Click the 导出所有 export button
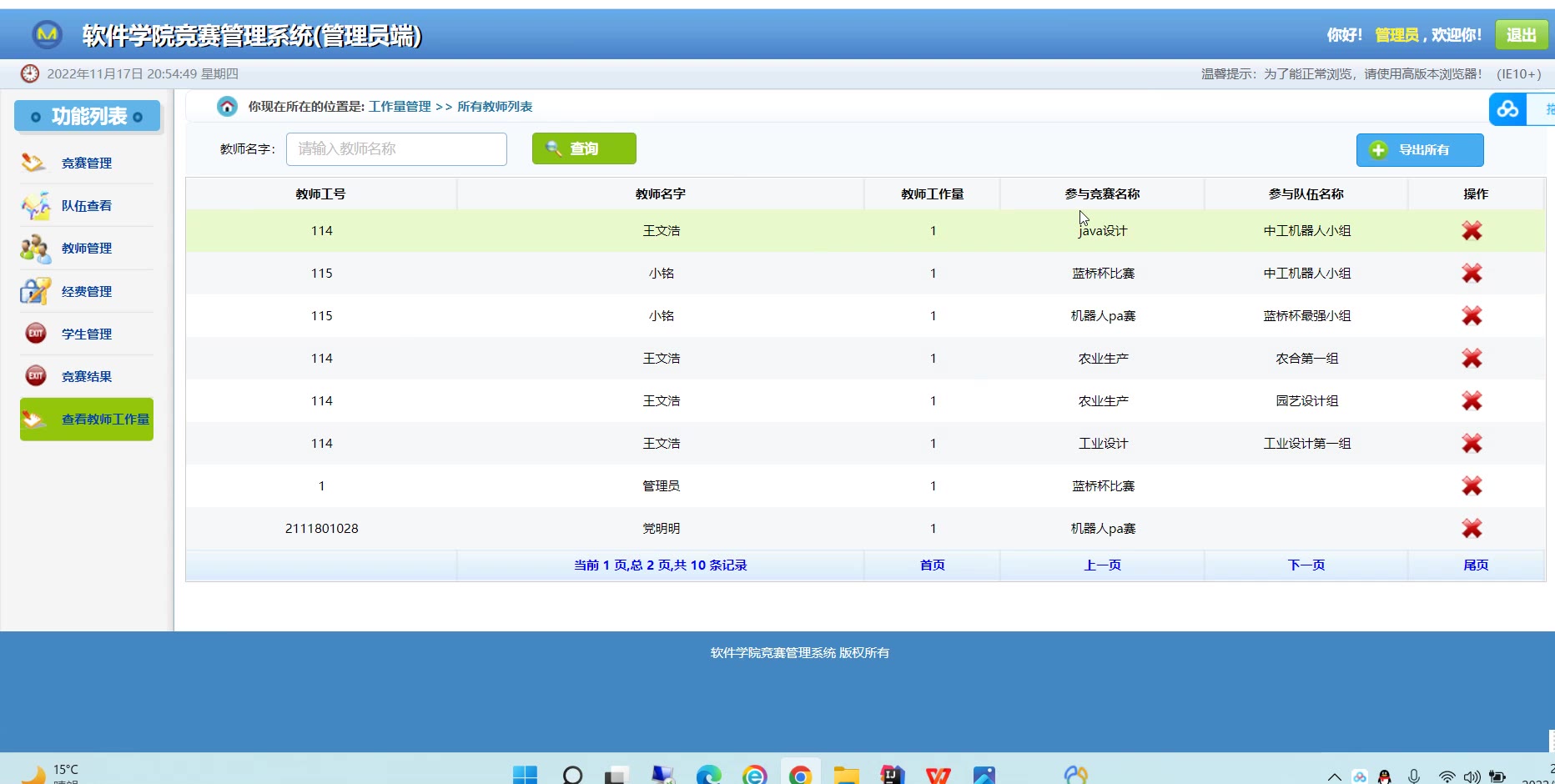The height and width of the screenshot is (784, 1555). 1419,150
